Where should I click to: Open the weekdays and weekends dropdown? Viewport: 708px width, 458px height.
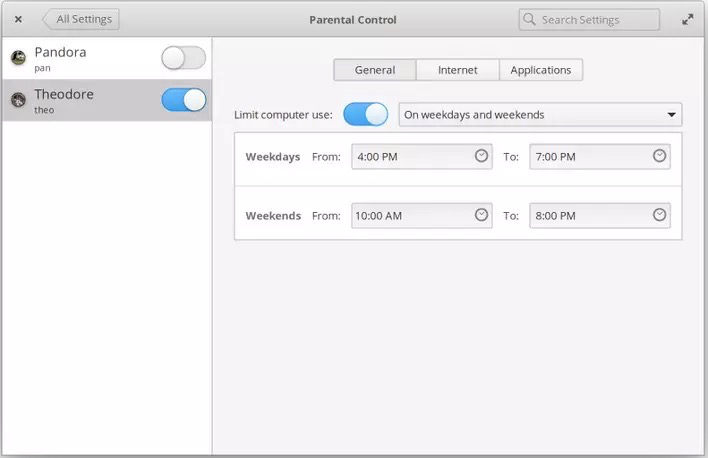[540, 115]
